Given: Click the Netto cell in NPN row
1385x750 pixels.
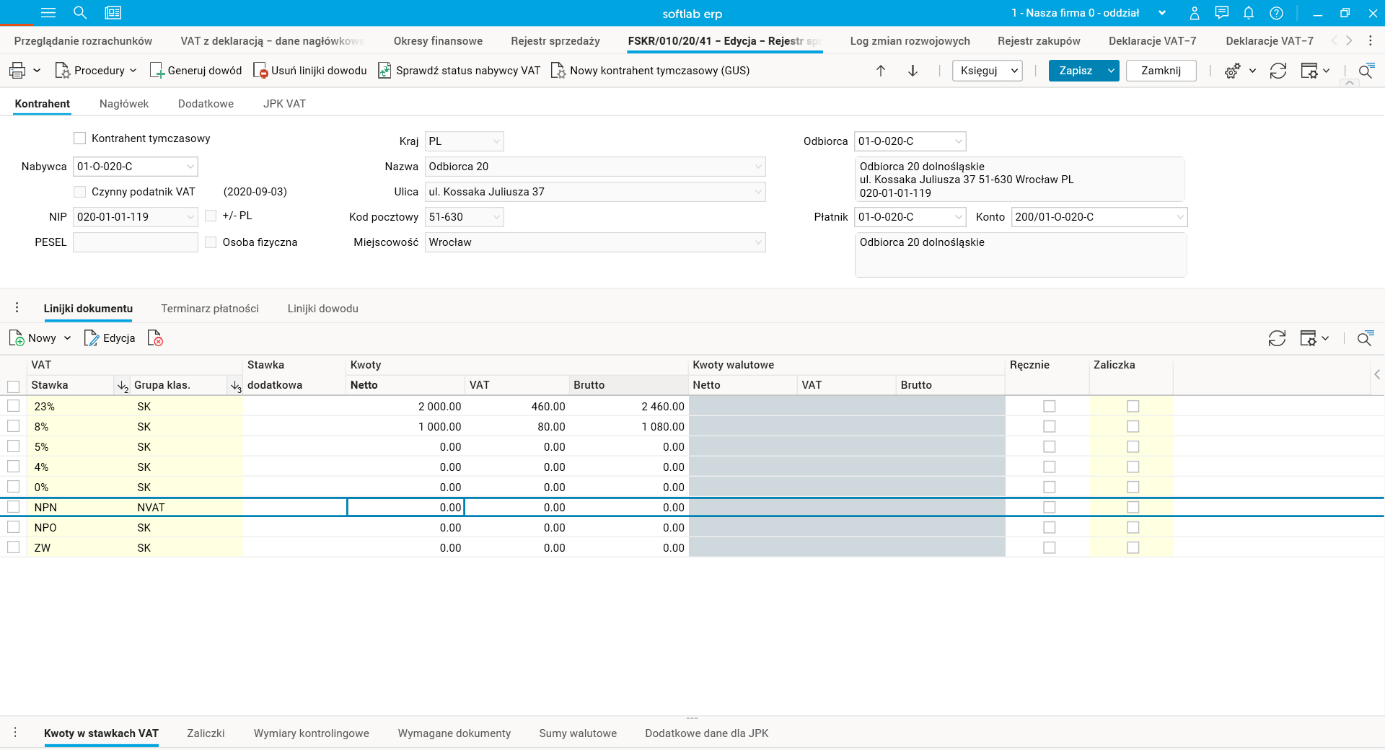Looking at the screenshot, I should pyautogui.click(x=405, y=507).
